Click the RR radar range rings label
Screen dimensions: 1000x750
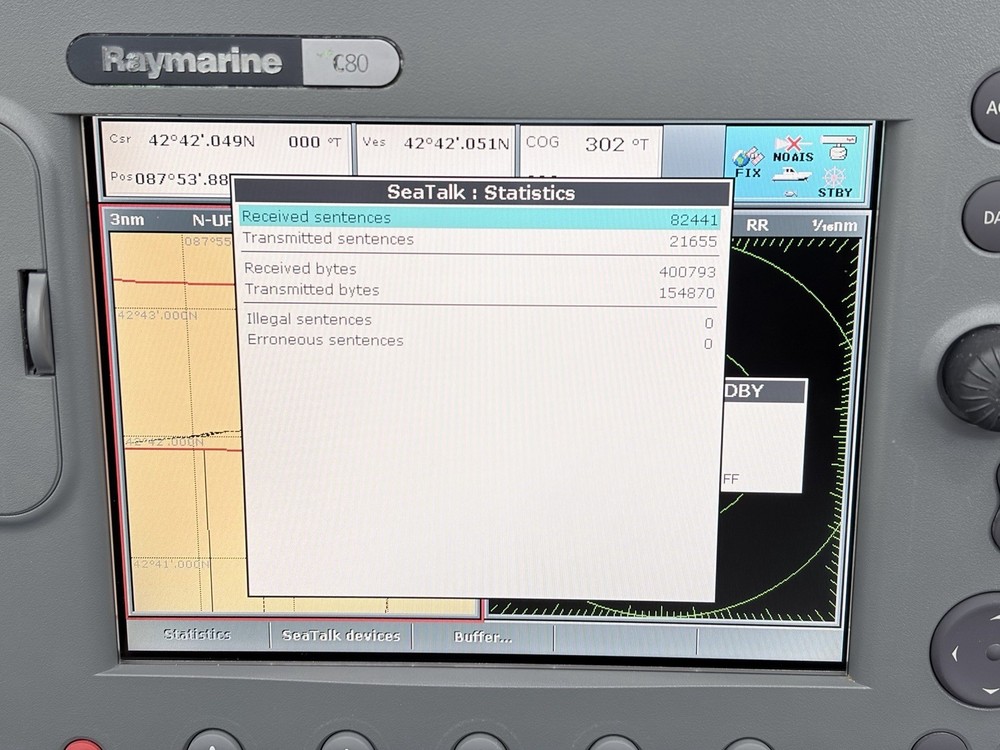tap(757, 225)
